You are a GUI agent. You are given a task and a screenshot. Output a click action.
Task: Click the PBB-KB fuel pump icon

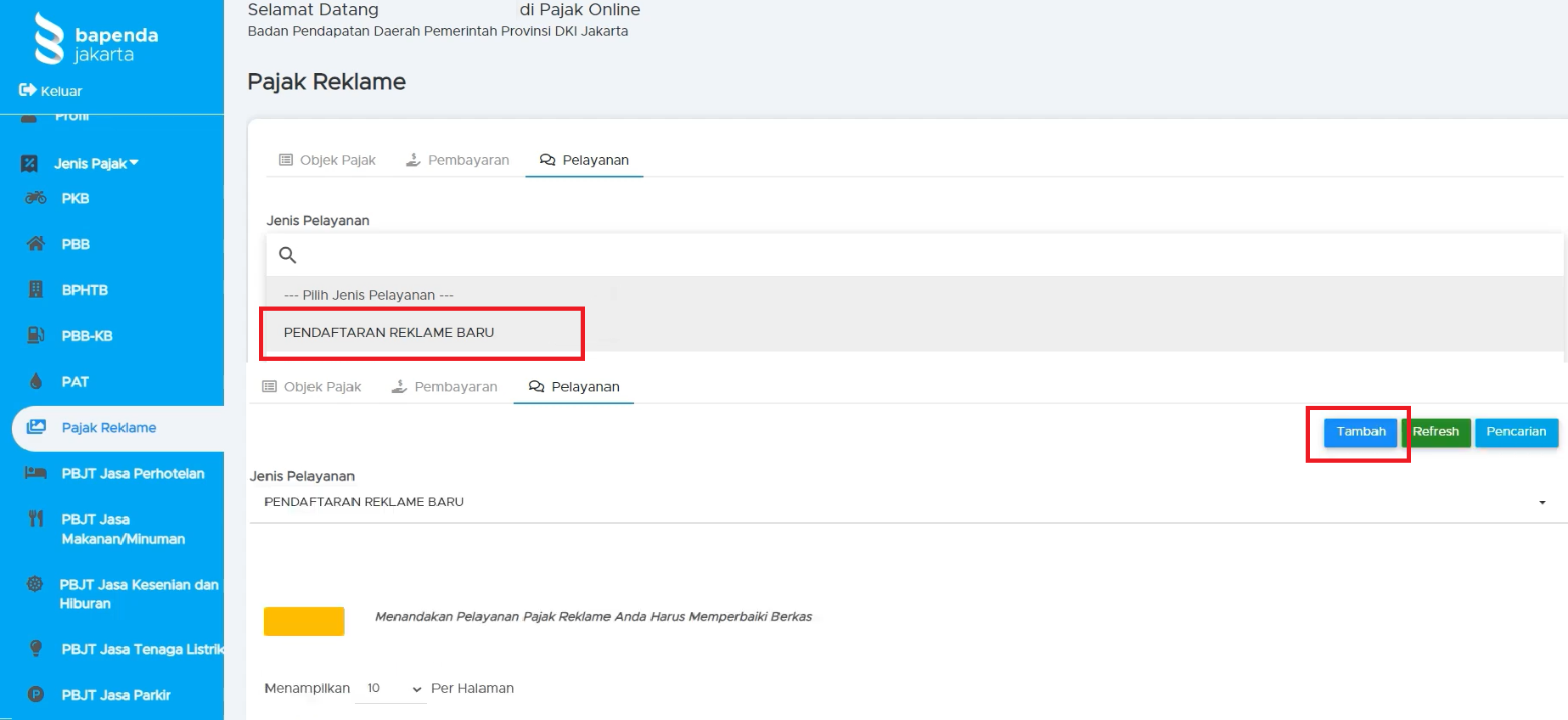tap(36, 335)
